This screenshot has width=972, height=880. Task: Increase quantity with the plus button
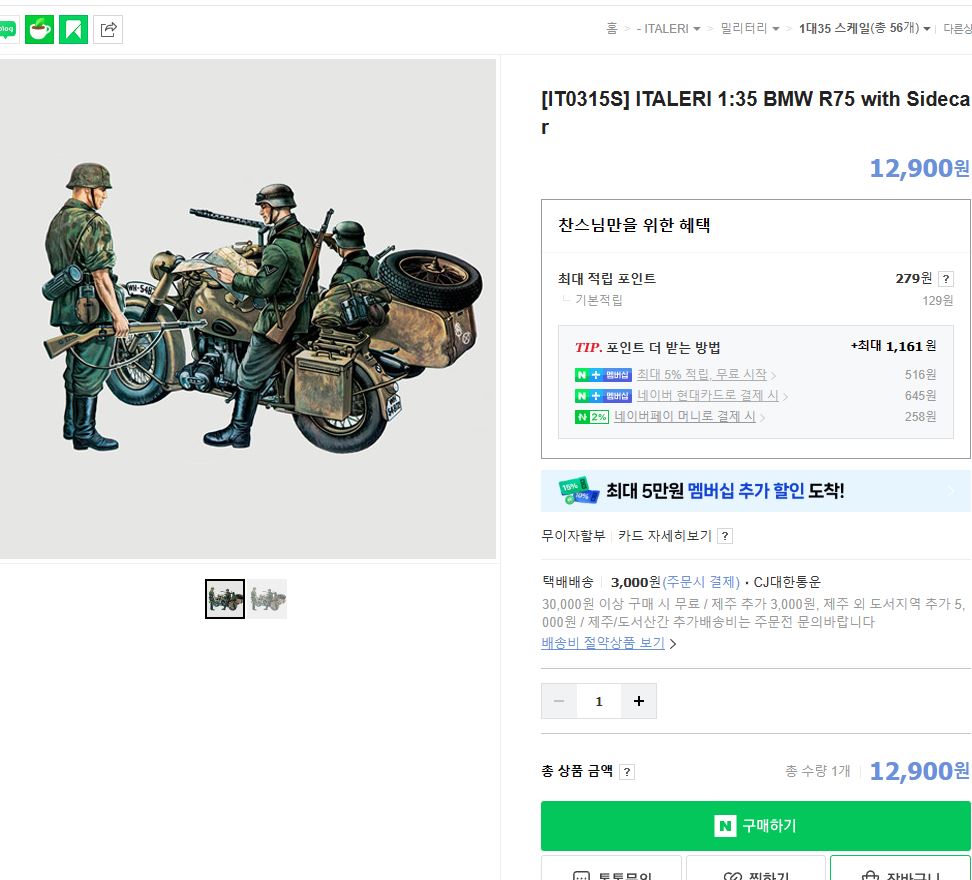point(639,701)
